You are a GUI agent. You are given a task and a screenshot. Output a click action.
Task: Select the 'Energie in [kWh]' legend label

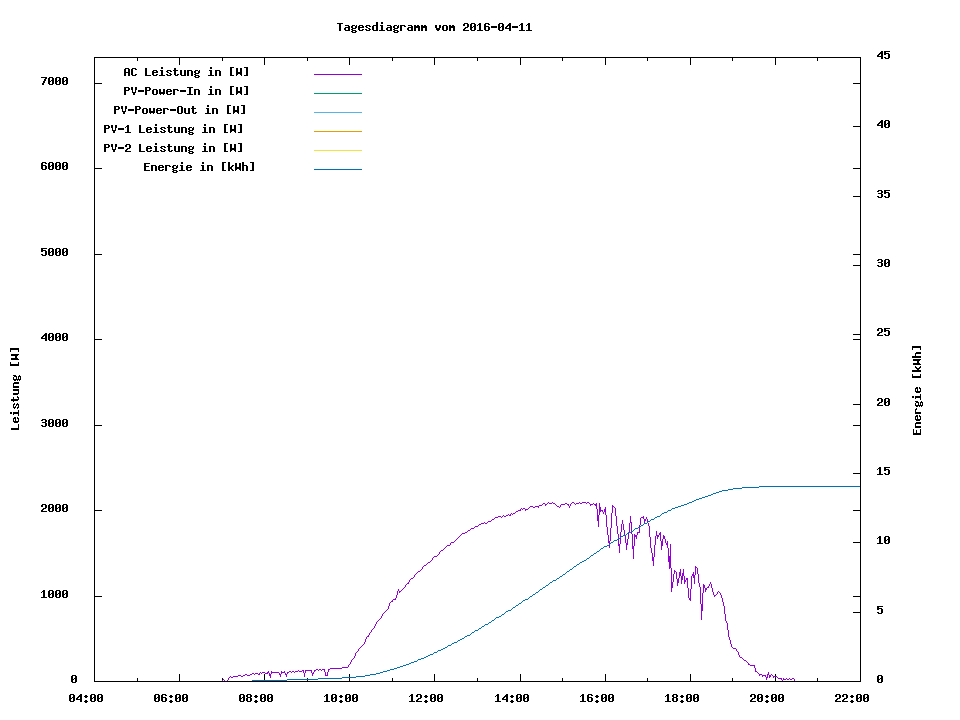click(199, 167)
